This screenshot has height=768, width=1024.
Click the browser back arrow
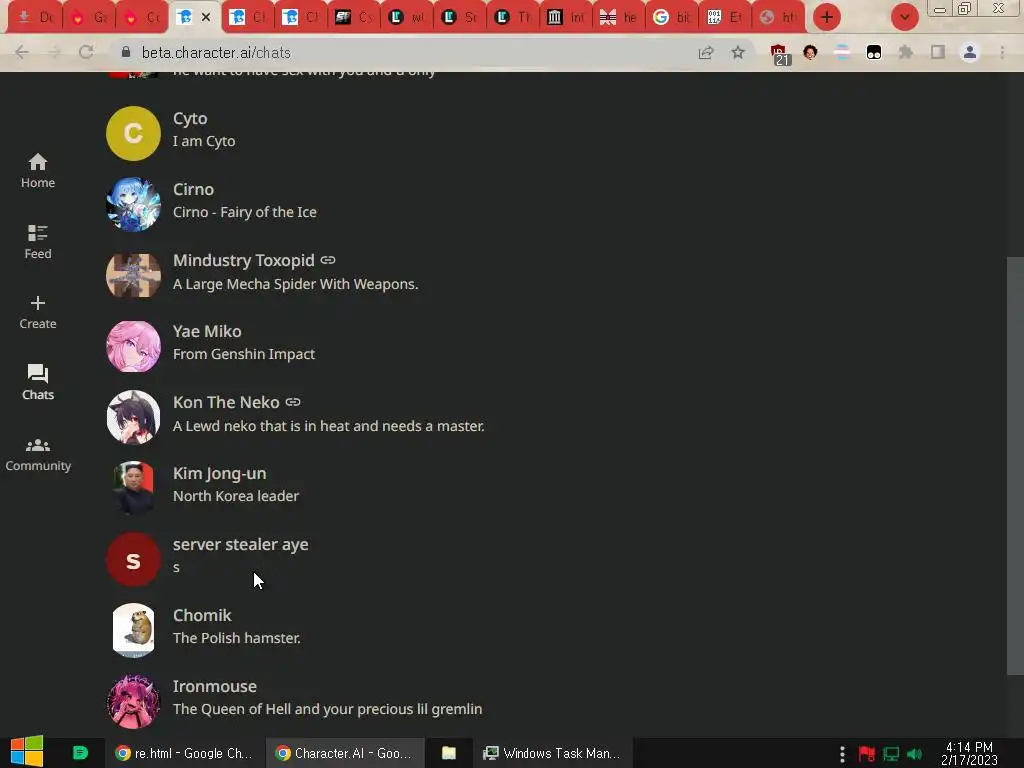tap(22, 52)
